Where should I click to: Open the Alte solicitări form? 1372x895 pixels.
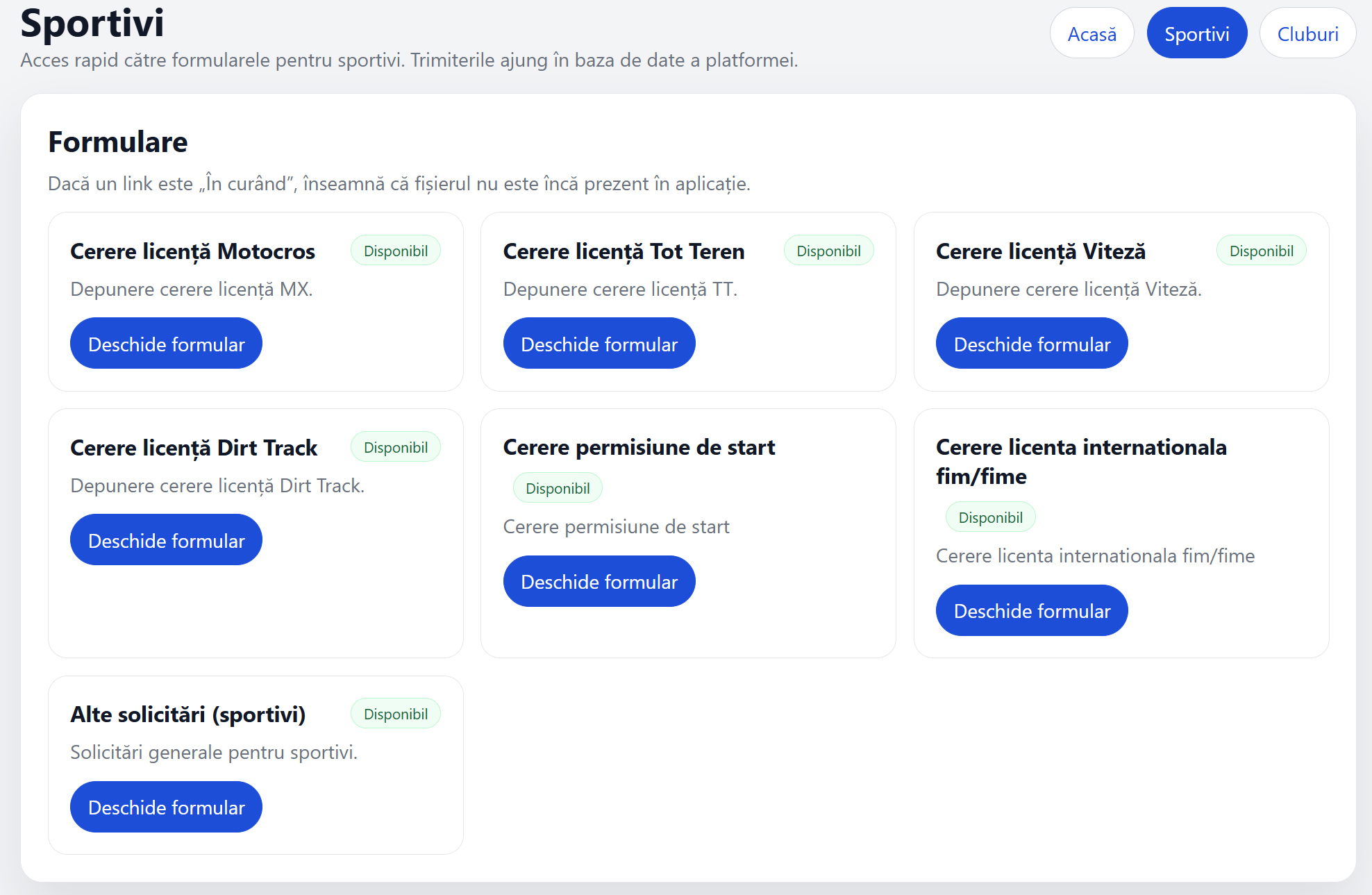click(166, 807)
